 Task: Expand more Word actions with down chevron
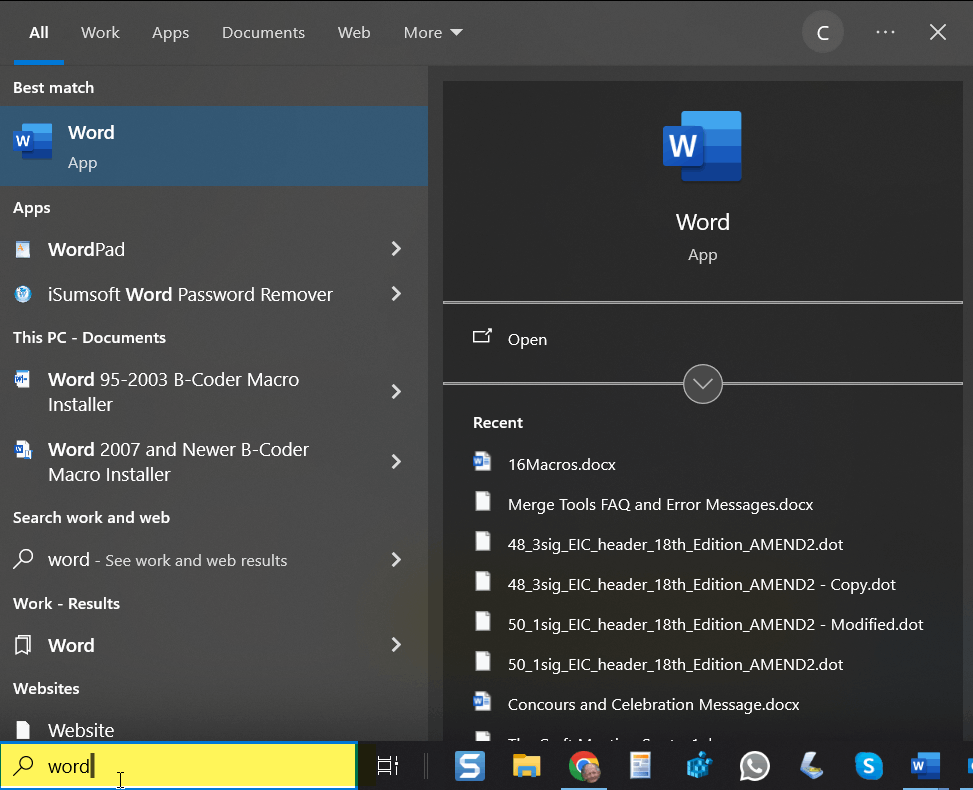(x=702, y=383)
